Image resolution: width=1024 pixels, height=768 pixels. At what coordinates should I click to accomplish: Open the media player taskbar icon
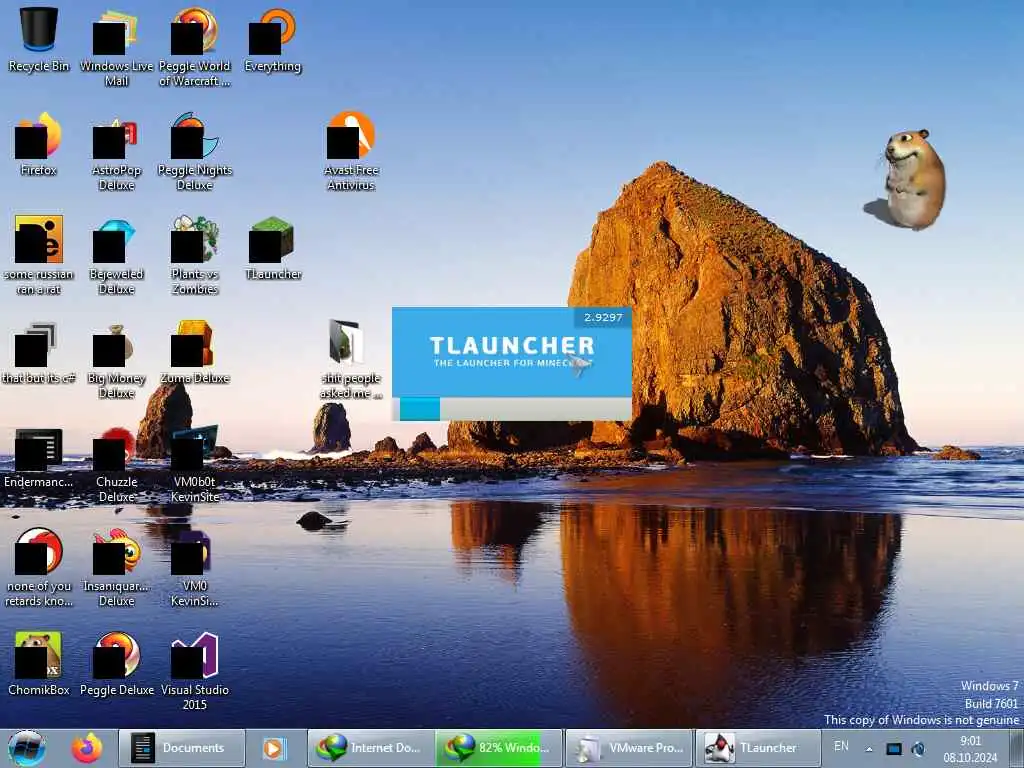click(275, 748)
